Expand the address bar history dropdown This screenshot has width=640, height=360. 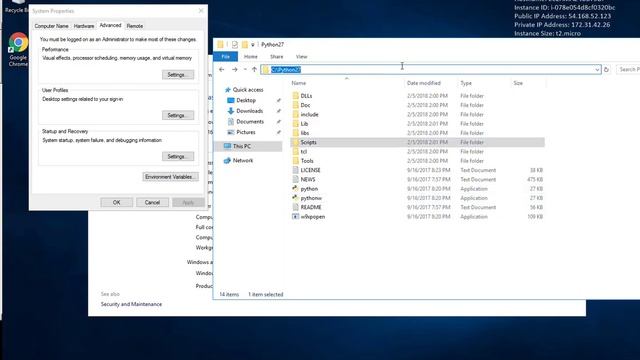click(597, 70)
